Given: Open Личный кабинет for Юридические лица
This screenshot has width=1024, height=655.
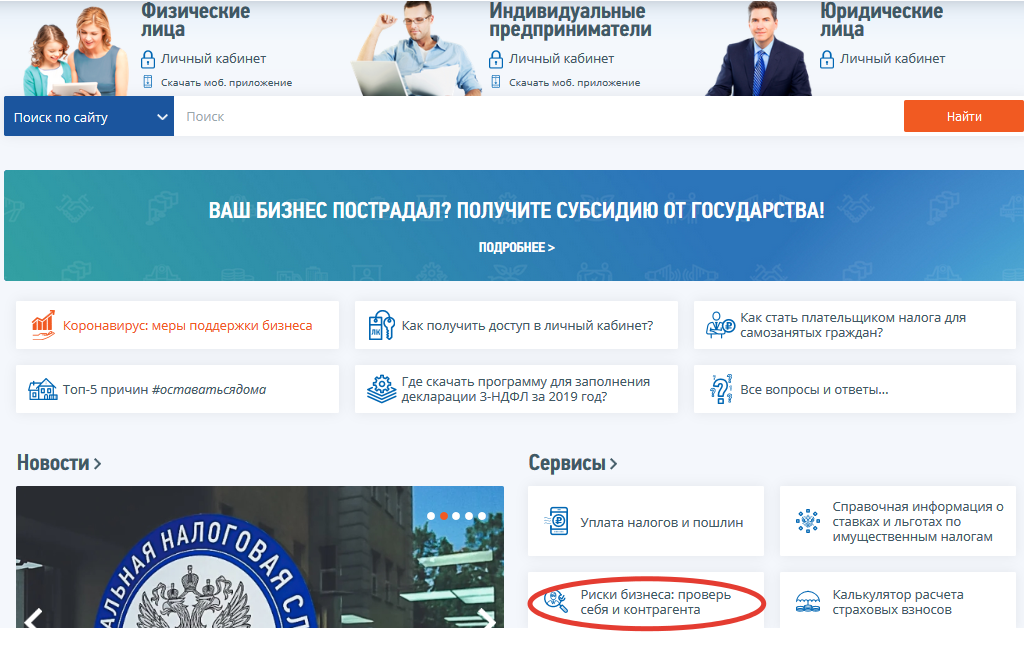Looking at the screenshot, I should pos(893,59).
